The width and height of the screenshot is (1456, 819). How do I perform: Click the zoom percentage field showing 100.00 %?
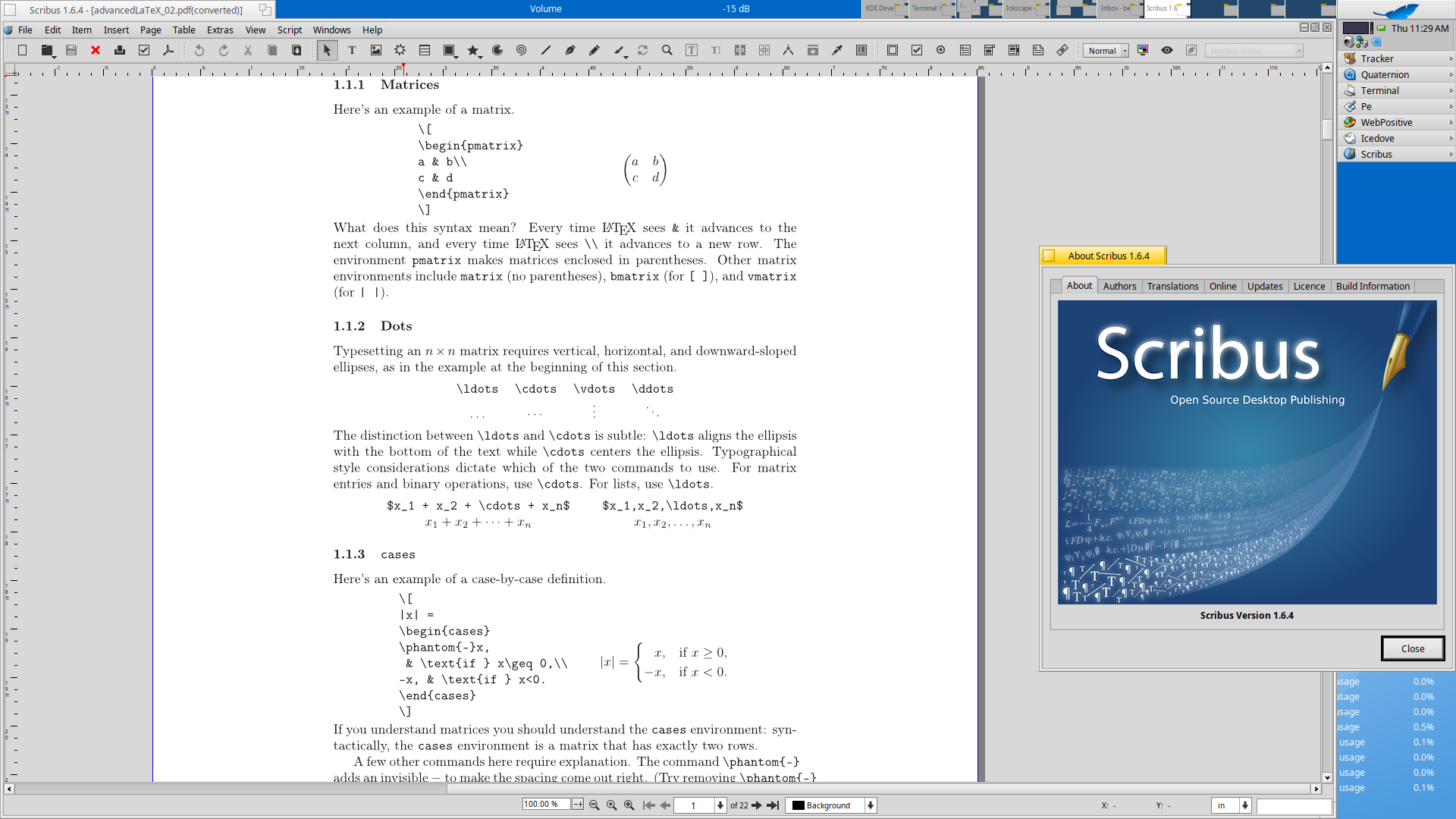pyautogui.click(x=546, y=805)
